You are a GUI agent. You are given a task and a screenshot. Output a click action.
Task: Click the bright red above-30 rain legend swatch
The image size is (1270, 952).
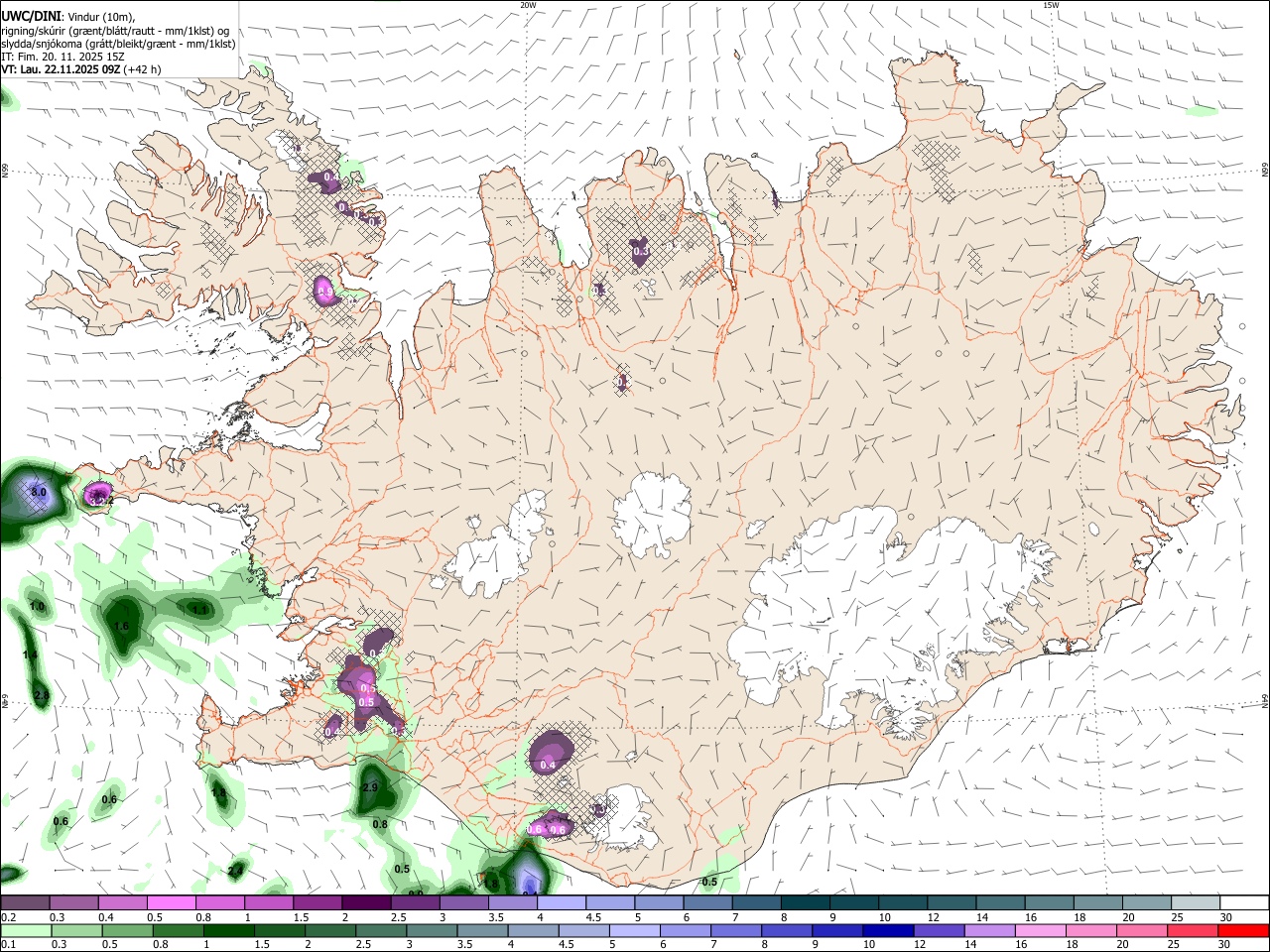1242,931
